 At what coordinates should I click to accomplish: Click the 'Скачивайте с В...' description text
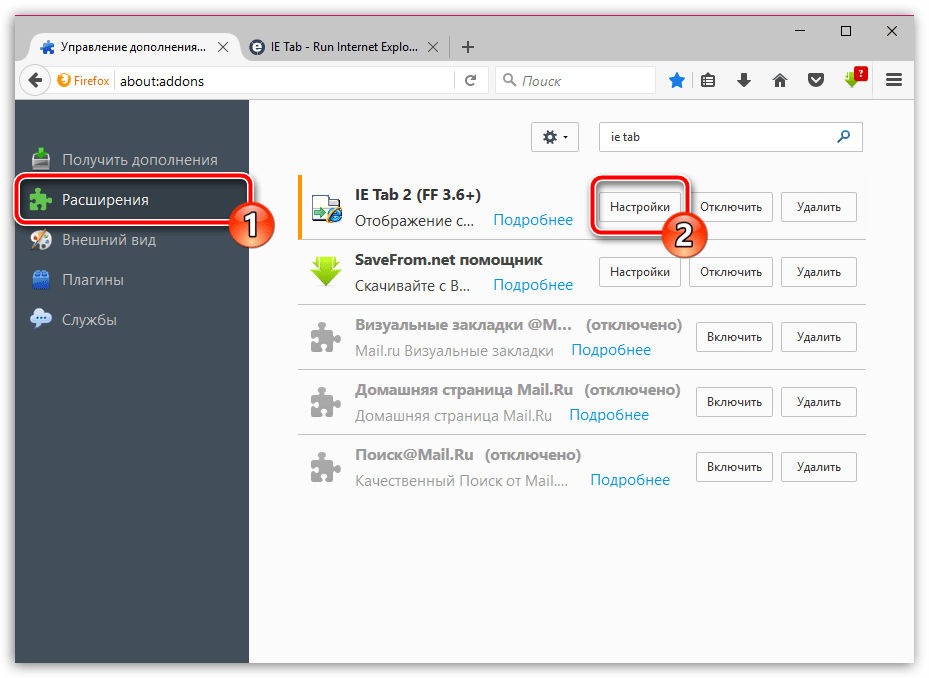(x=412, y=286)
